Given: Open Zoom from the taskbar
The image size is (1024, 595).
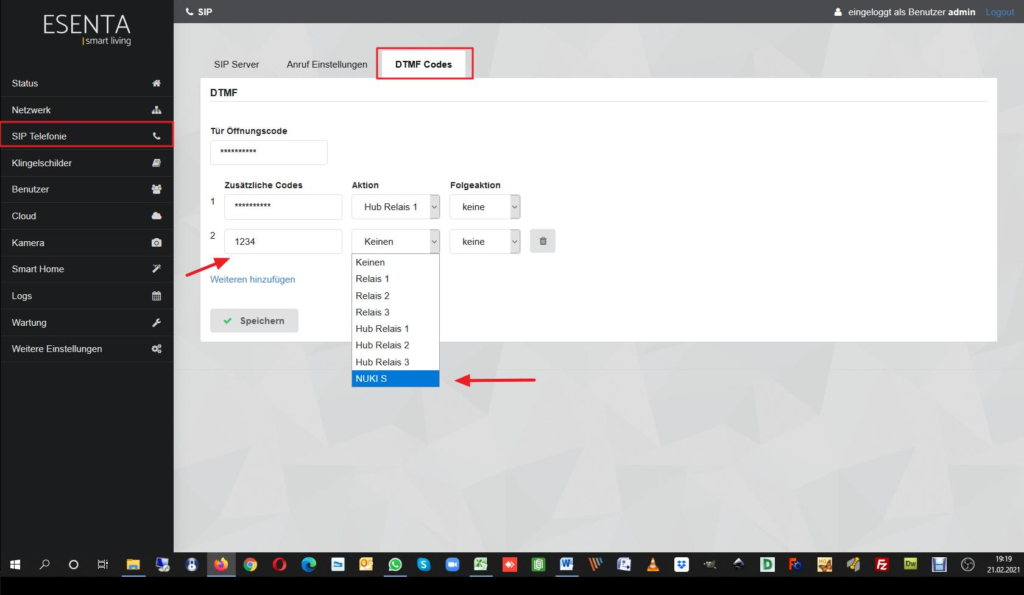Looking at the screenshot, I should click(x=452, y=564).
